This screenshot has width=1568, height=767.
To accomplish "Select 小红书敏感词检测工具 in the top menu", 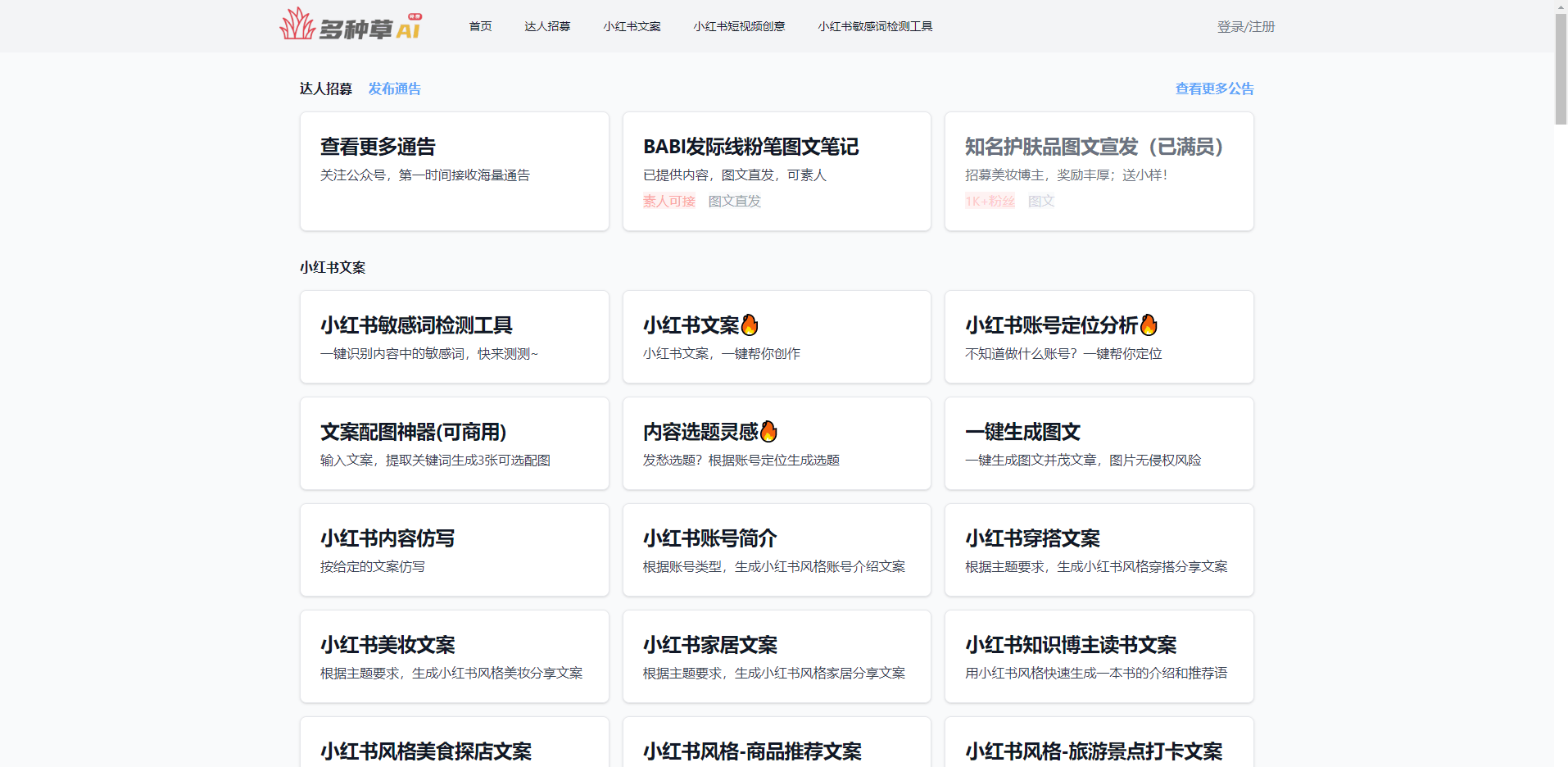I will pyautogui.click(x=875, y=26).
